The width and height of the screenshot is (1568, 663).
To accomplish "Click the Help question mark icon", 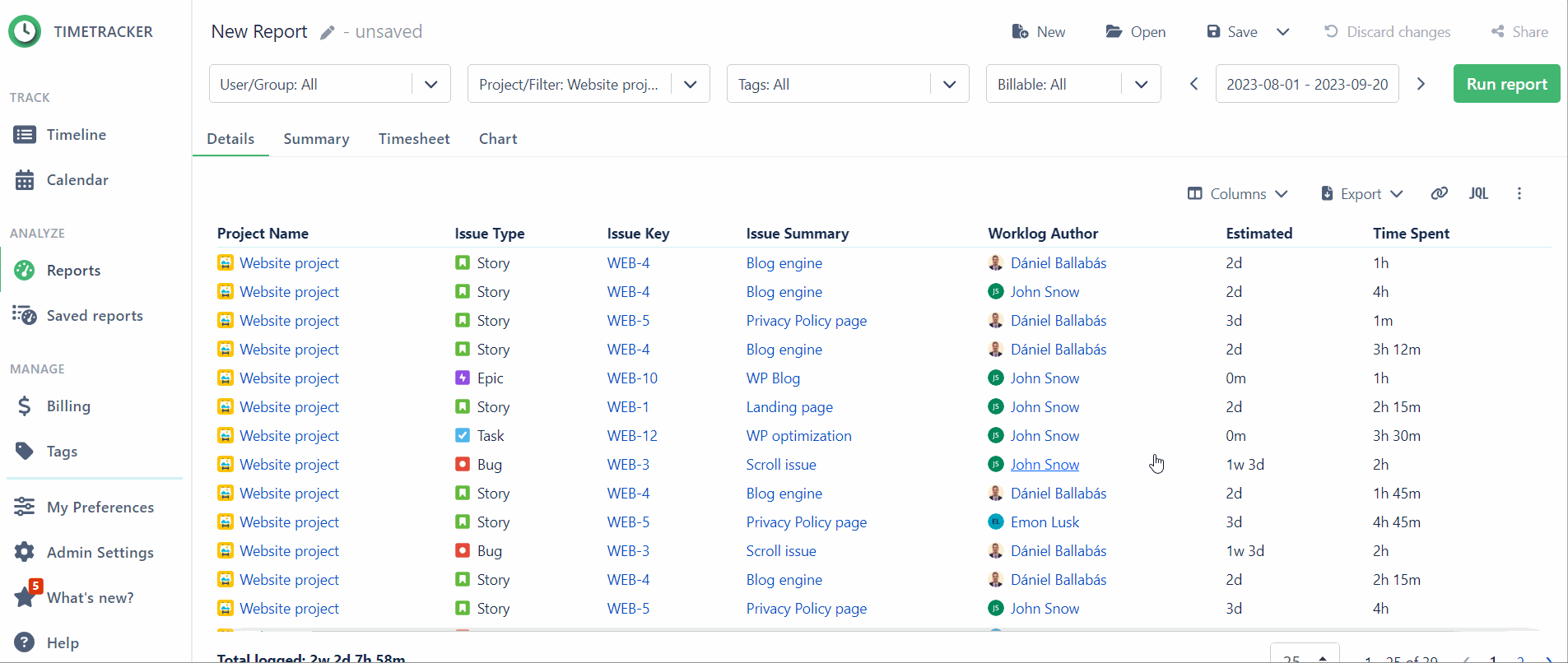I will click(x=25, y=642).
